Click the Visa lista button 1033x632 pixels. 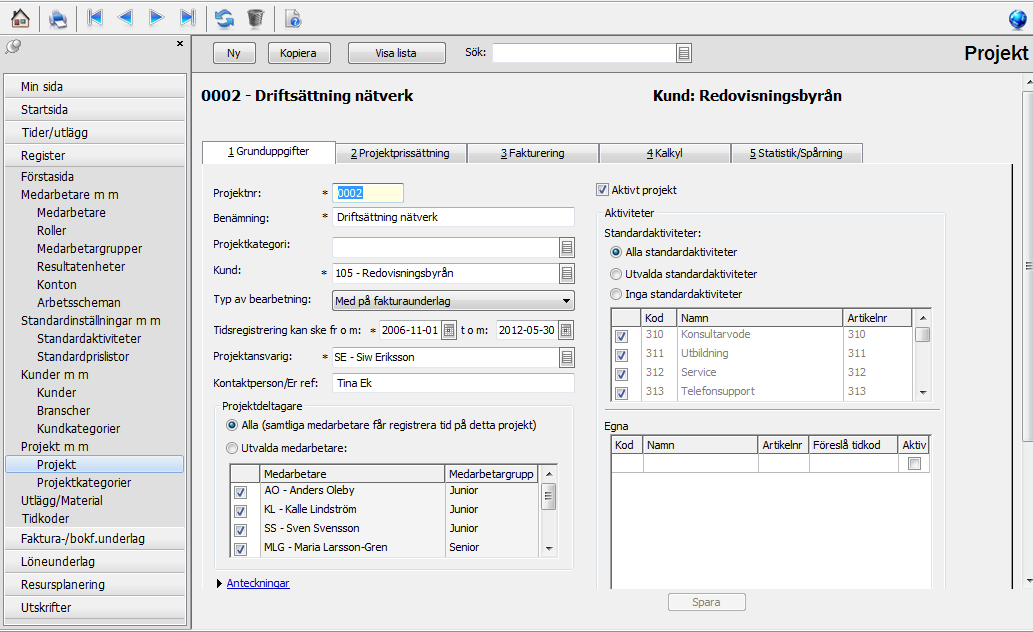[x=396, y=53]
